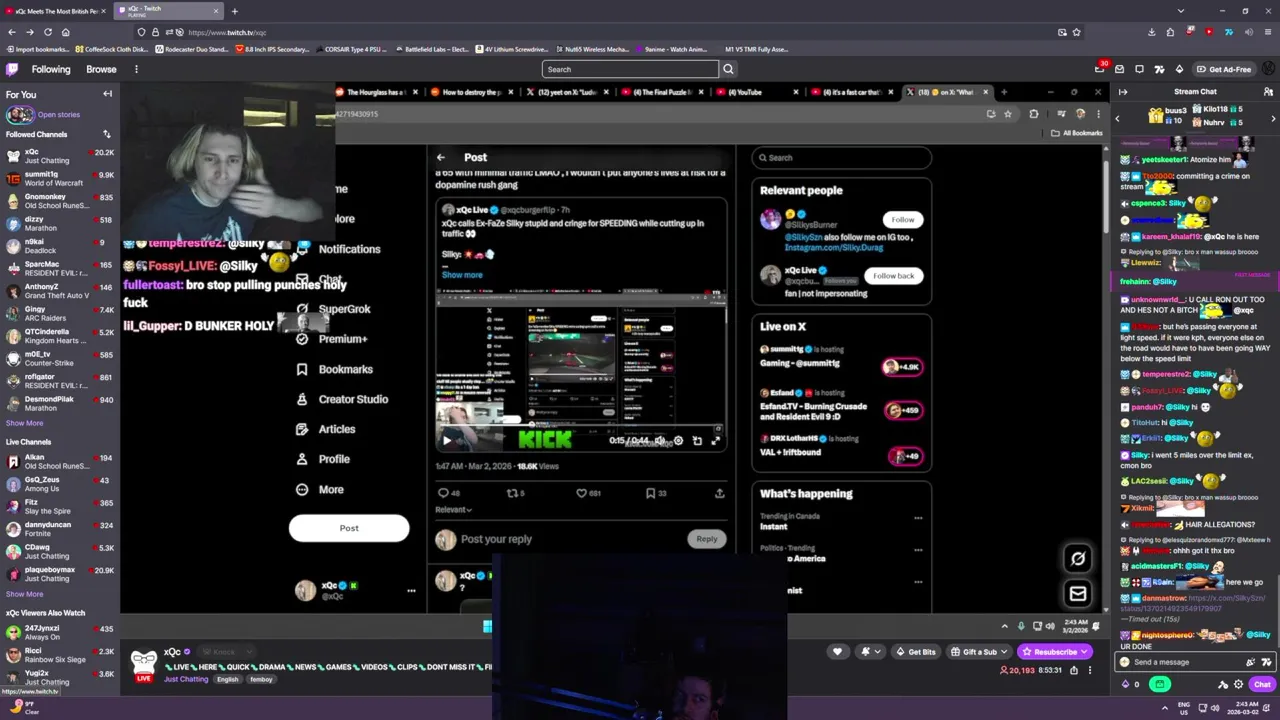Viewport: 1280px width, 720px height.
Task: Focus the Twitch search field
Action: click(630, 69)
